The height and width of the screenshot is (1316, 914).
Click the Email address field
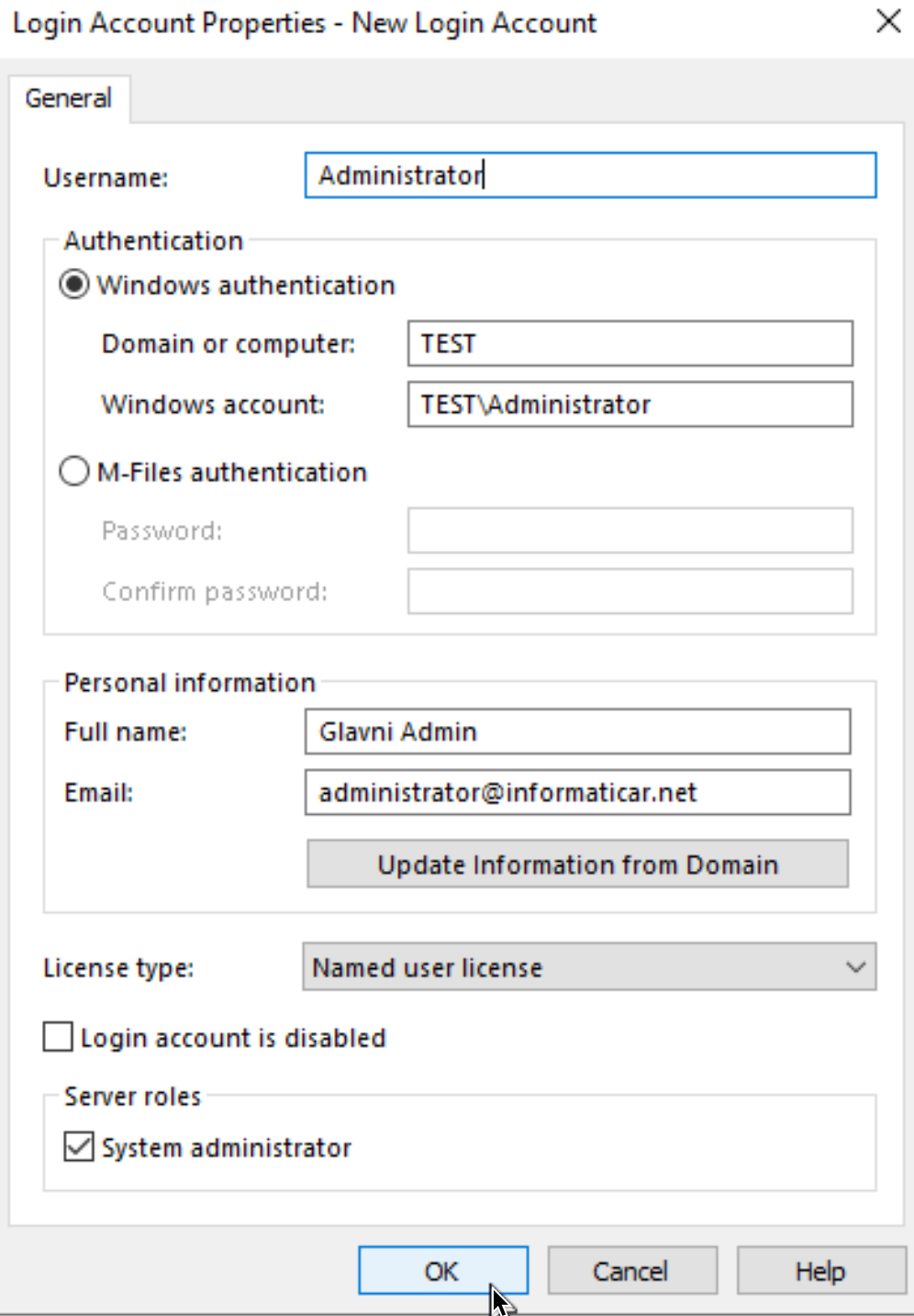click(x=577, y=792)
